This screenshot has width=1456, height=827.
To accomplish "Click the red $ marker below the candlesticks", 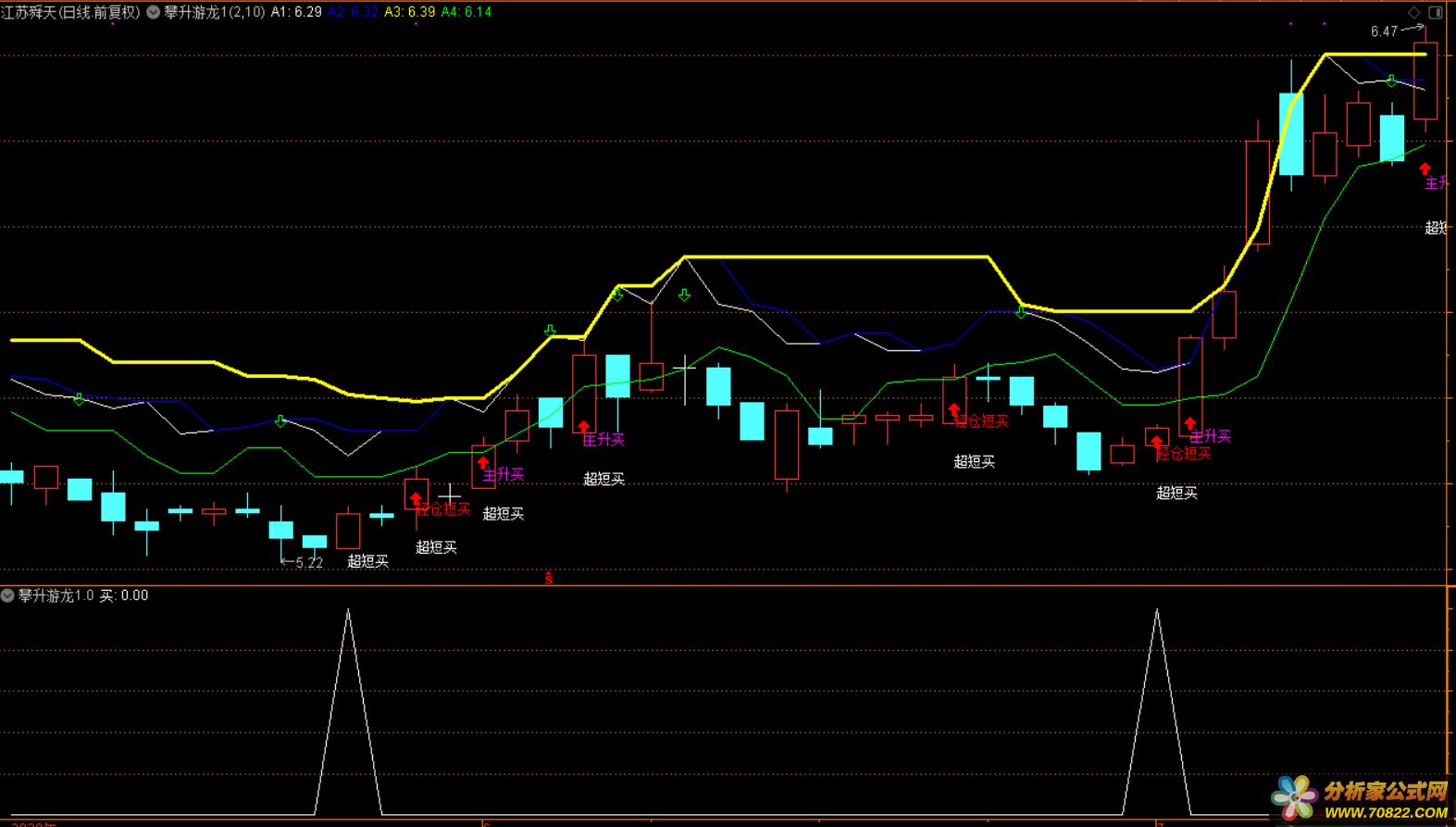I will pyautogui.click(x=549, y=578).
